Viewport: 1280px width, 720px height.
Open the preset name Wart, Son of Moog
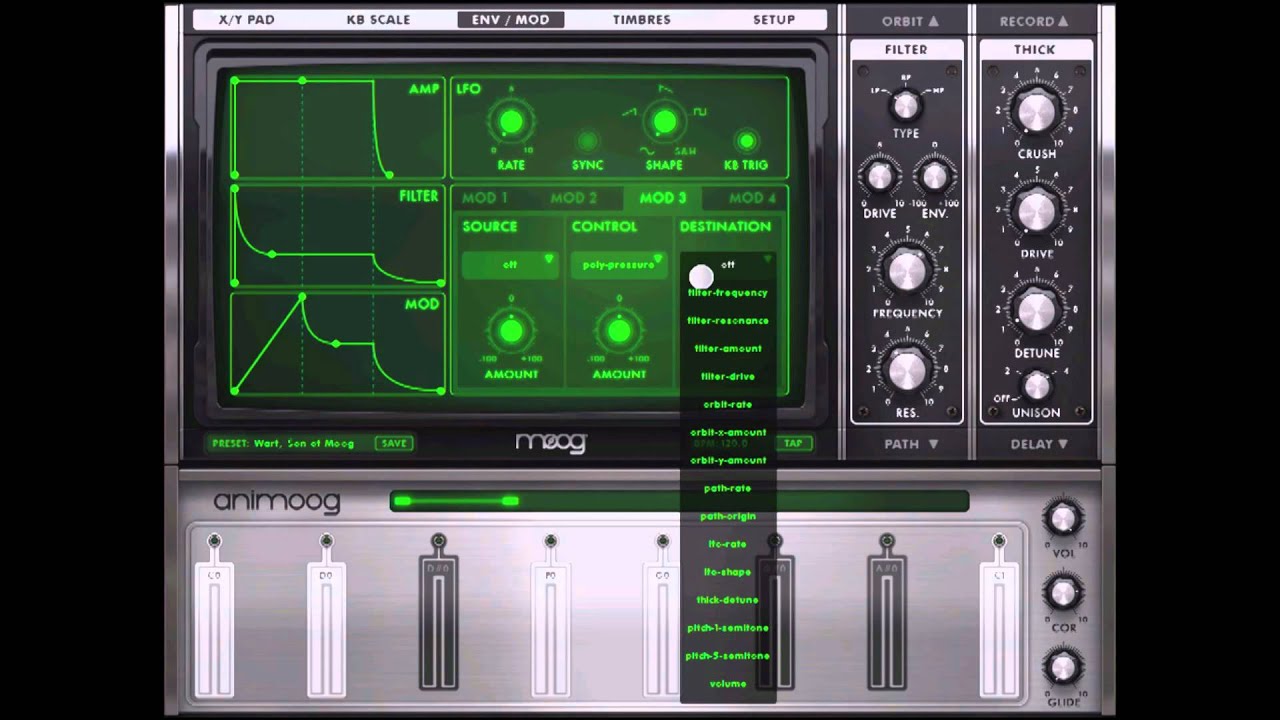tap(304, 443)
